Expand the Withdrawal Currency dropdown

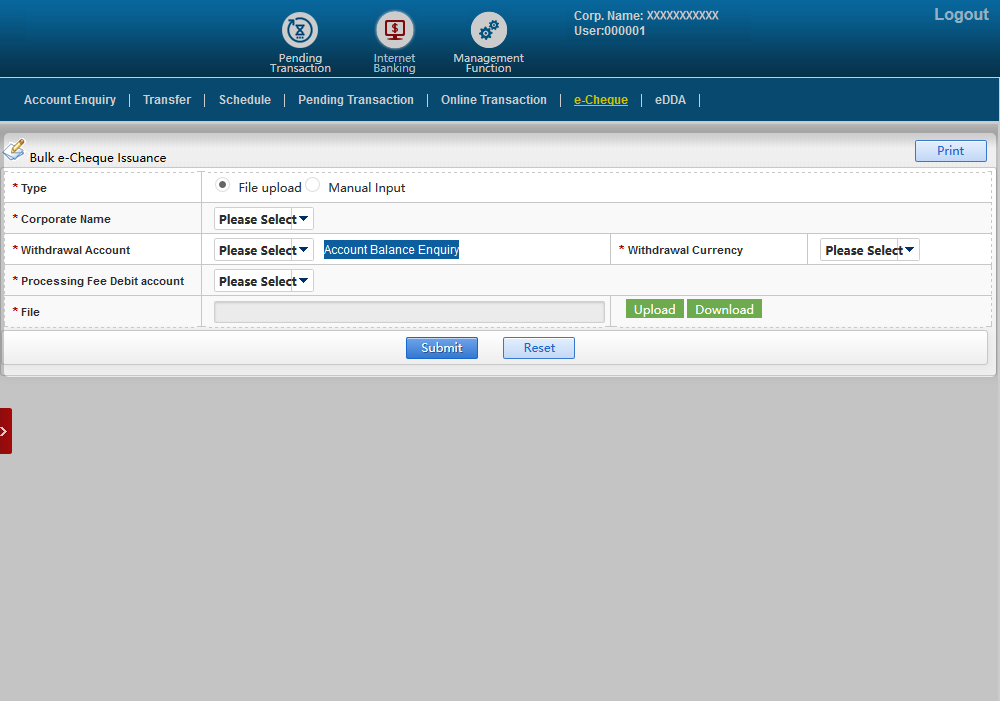(x=869, y=250)
